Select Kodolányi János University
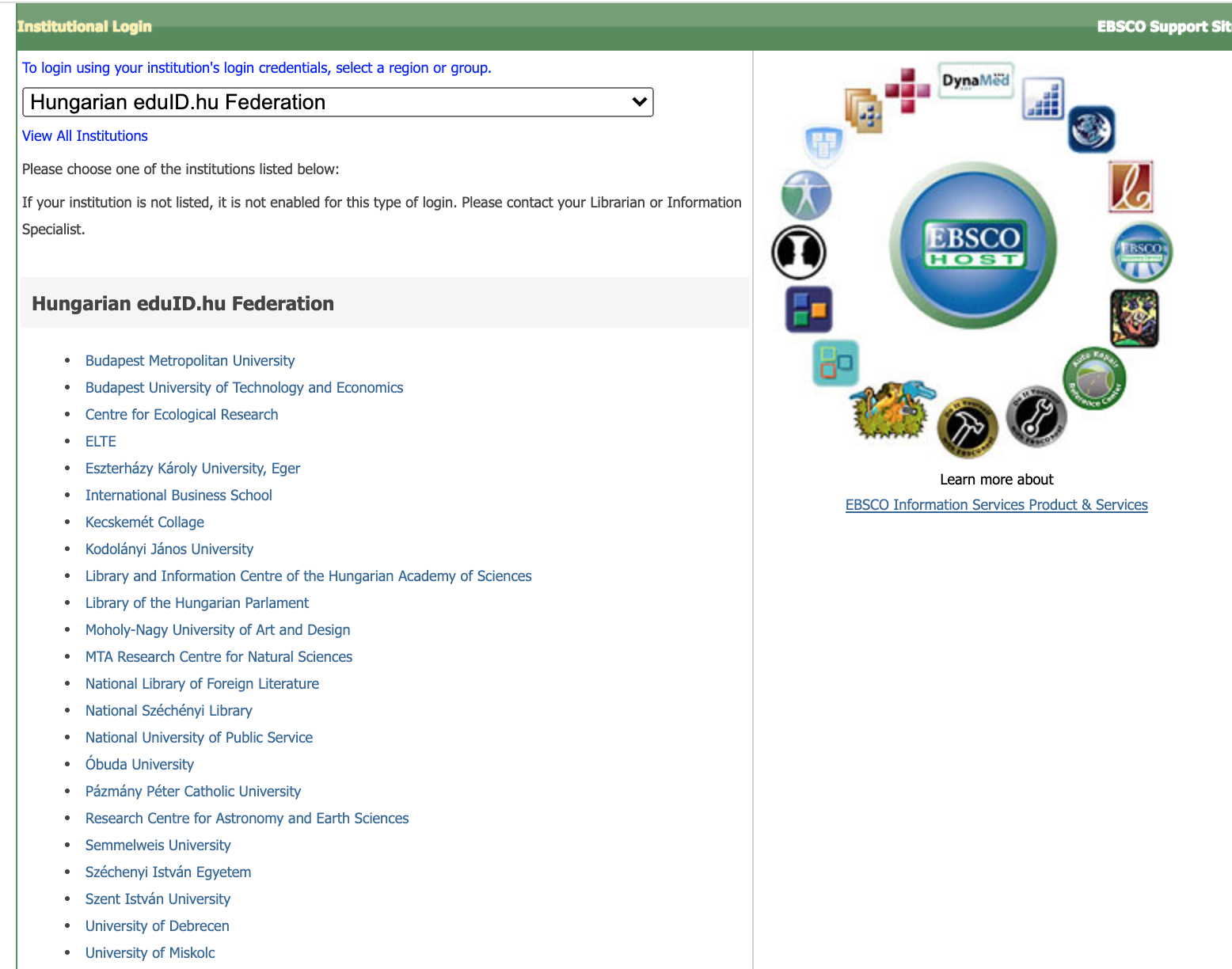This screenshot has width=1232, height=969. (169, 549)
